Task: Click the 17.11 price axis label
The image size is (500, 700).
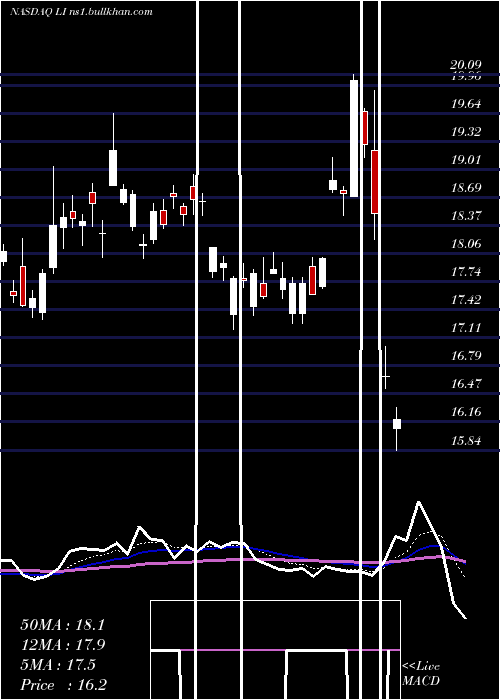Action: tap(466, 328)
